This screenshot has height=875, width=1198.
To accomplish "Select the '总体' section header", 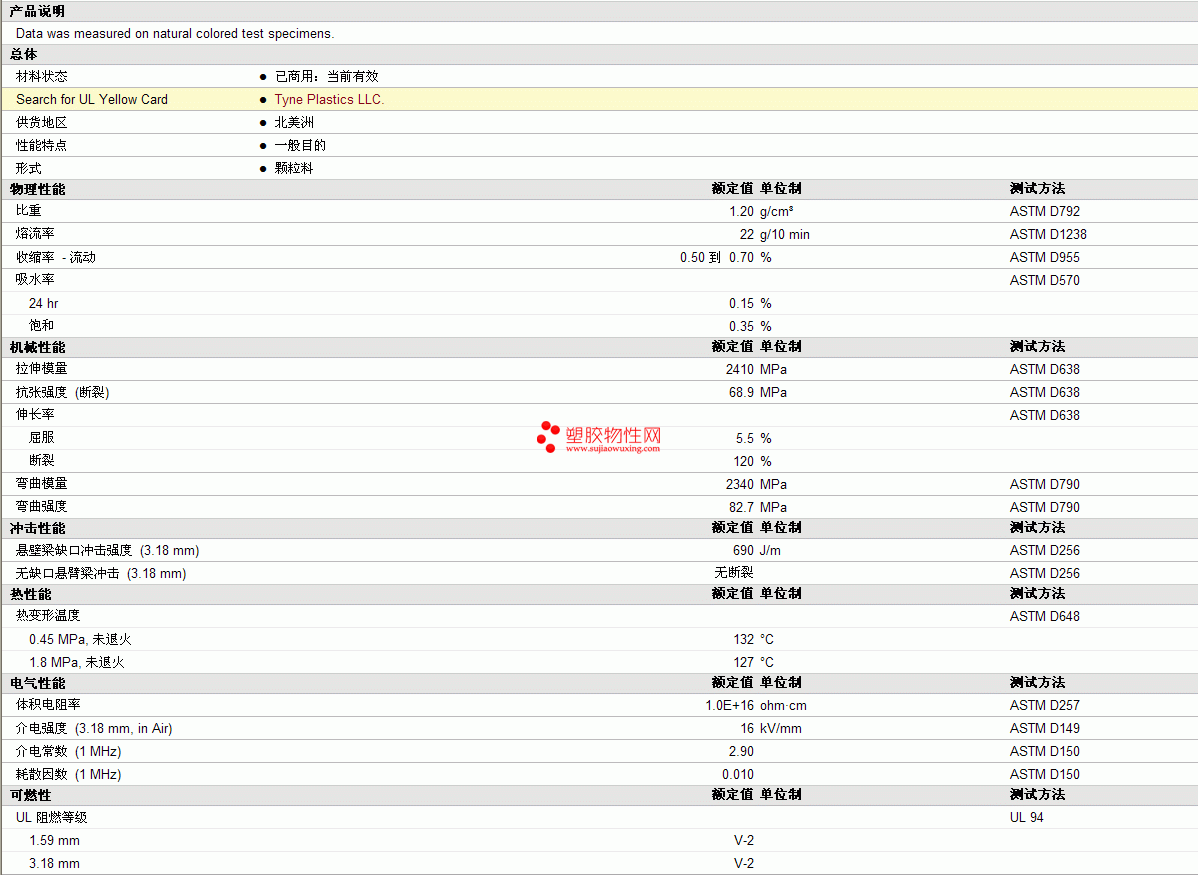I will pyautogui.click(x=23, y=54).
